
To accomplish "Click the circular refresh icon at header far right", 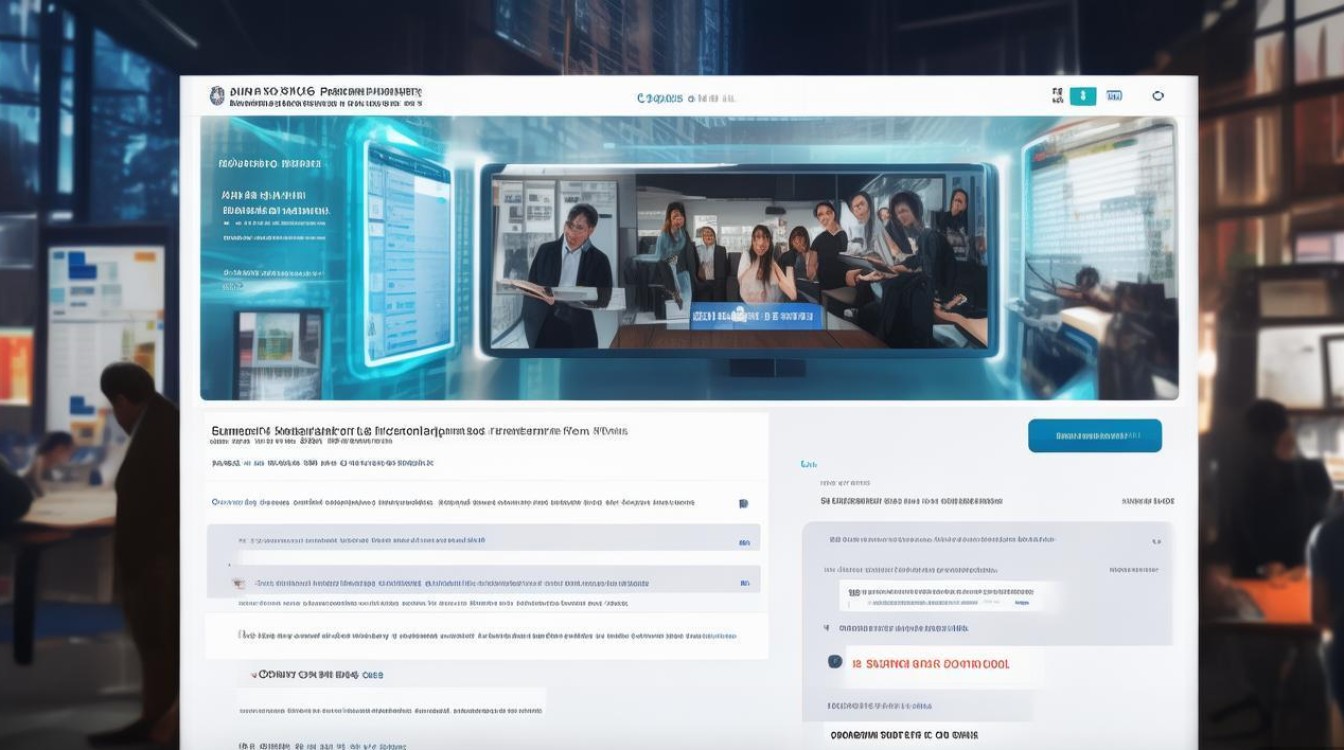I will pyautogui.click(x=1158, y=96).
